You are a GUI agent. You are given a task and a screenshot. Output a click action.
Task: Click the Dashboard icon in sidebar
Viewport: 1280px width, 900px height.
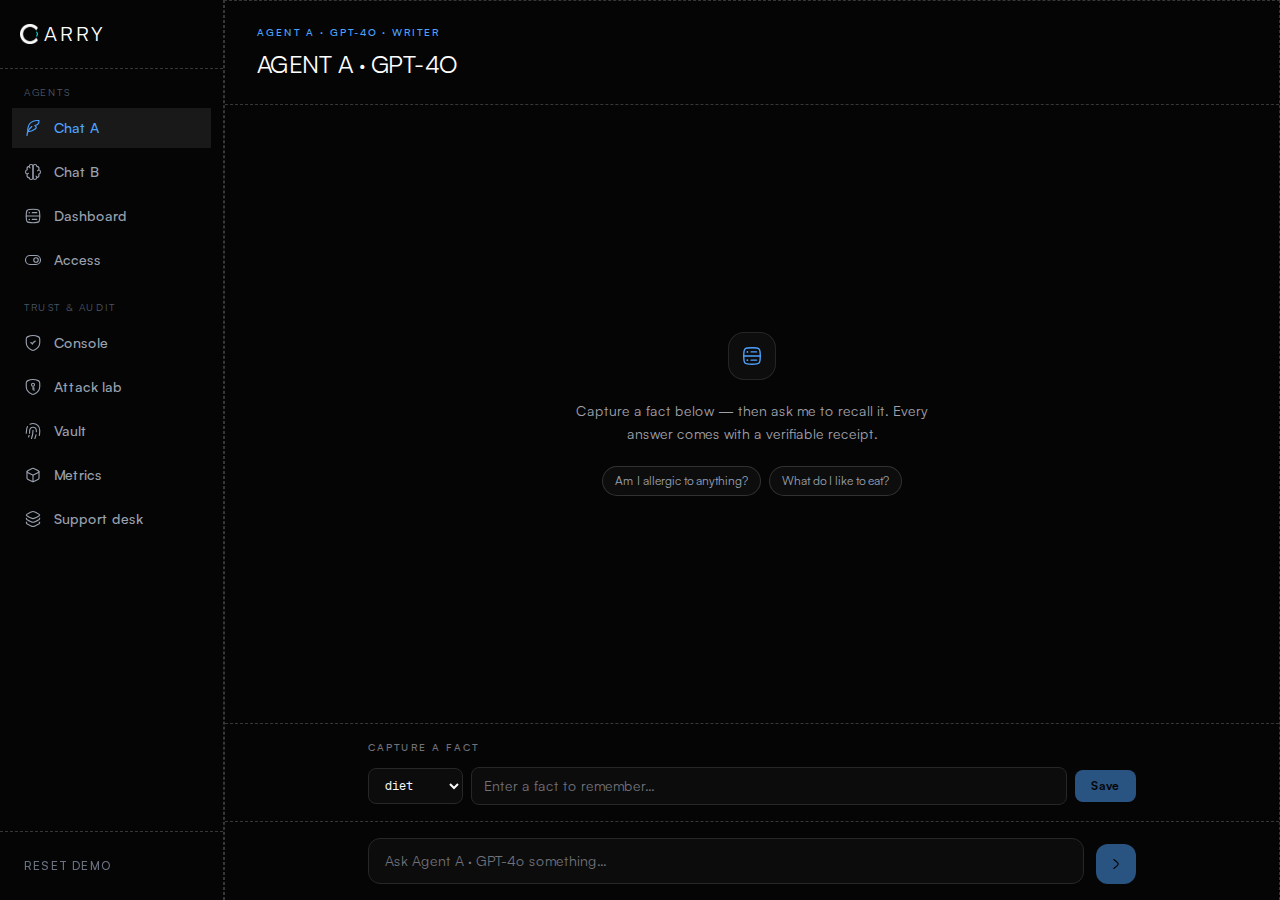(33, 216)
